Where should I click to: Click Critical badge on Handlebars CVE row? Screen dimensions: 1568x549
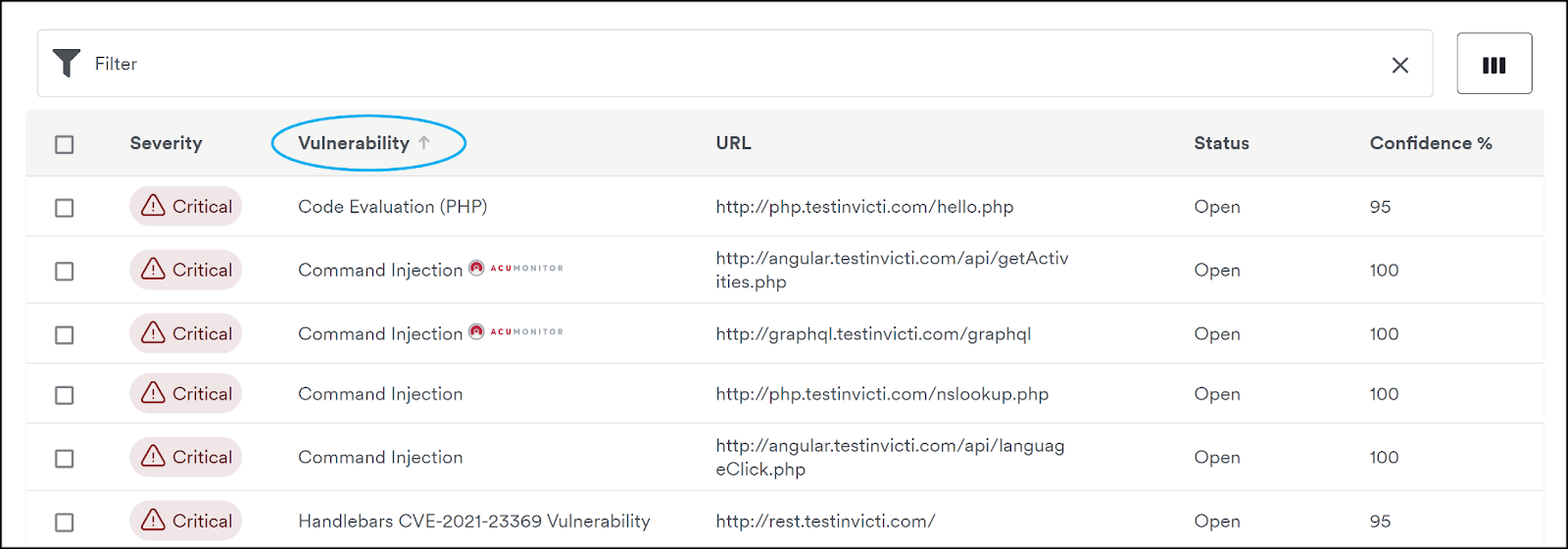pos(186,521)
